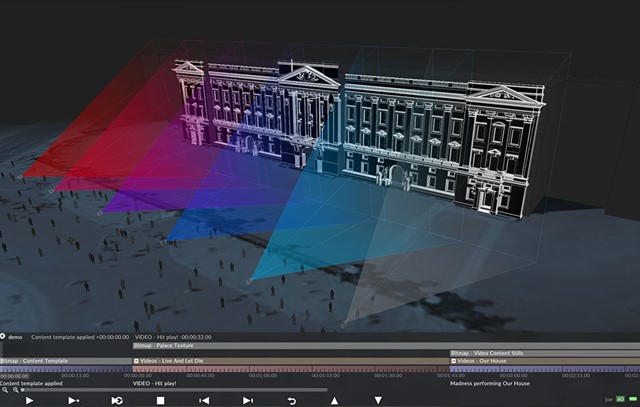This screenshot has height=407, width=640.
Task: Click the green 60 fps indicator
Action: point(620,399)
